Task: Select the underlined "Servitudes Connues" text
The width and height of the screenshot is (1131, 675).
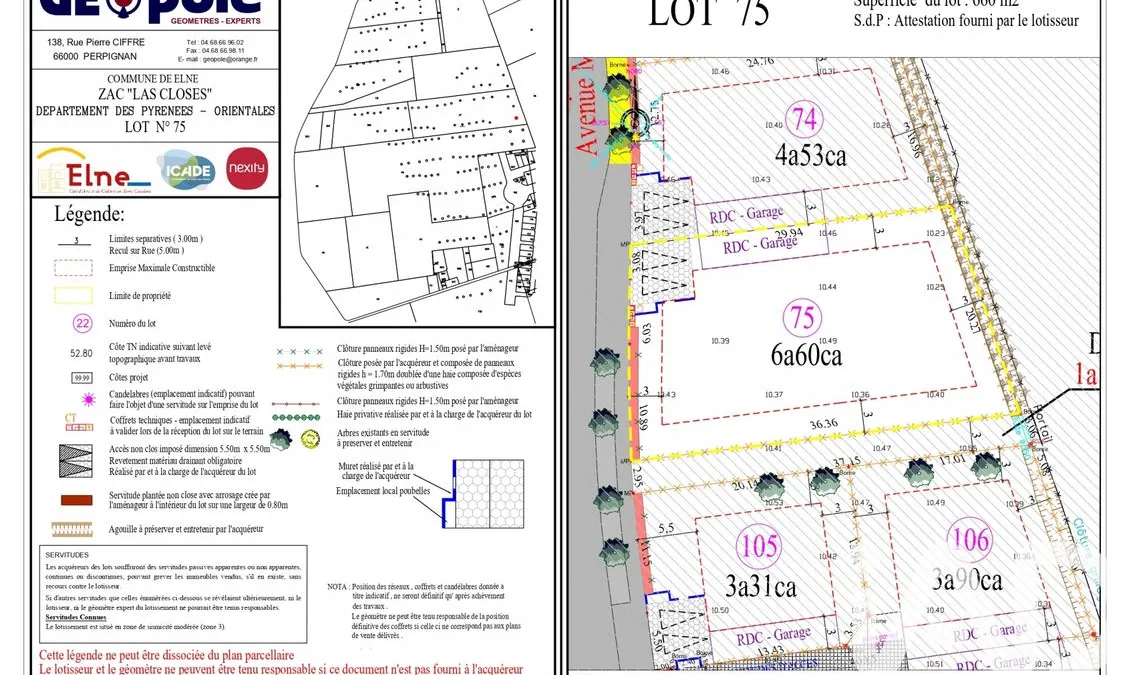Action: pos(76,617)
